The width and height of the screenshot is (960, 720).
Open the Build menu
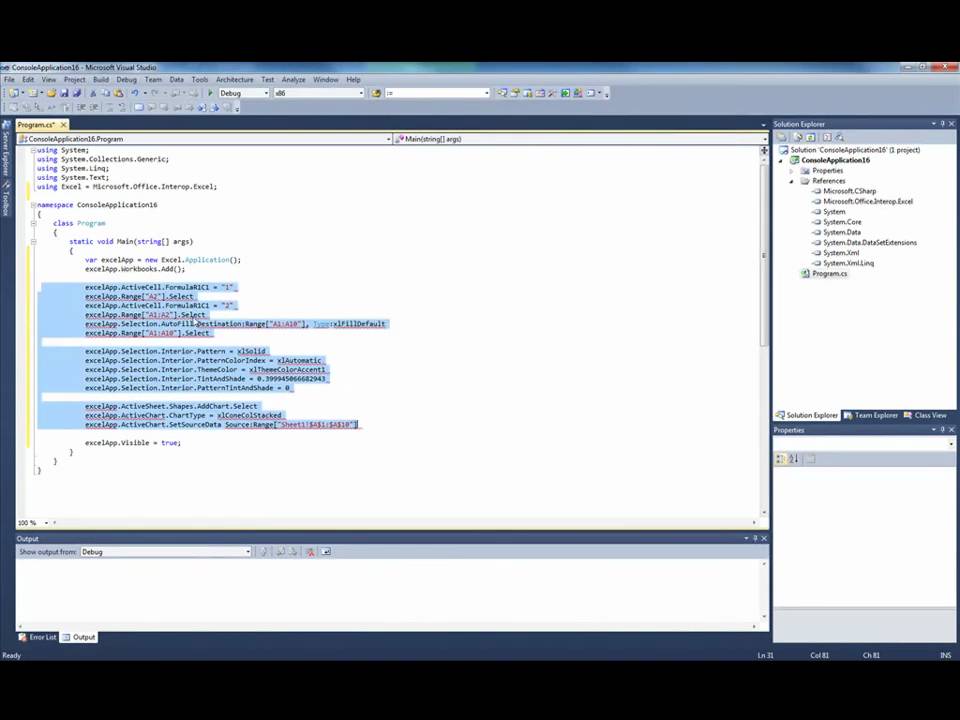[x=101, y=80]
